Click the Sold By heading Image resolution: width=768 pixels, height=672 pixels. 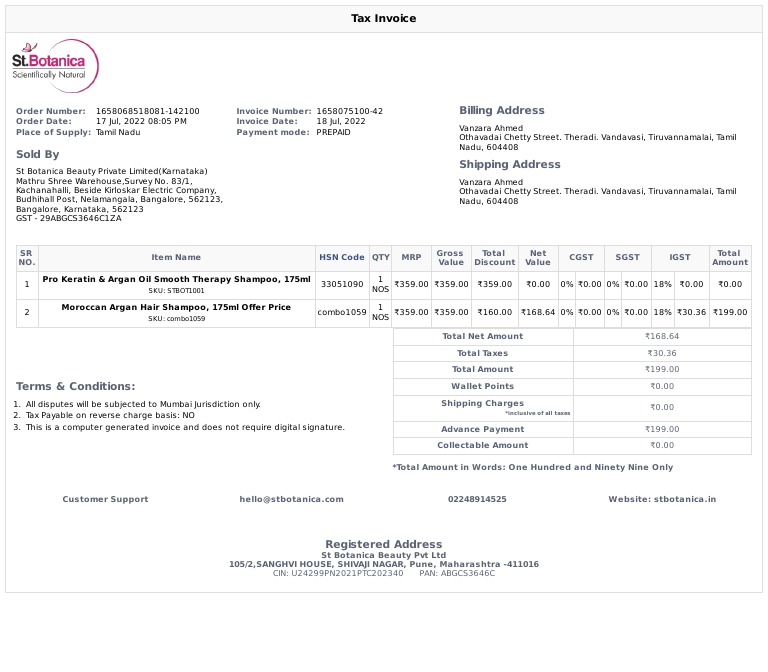coord(37,155)
